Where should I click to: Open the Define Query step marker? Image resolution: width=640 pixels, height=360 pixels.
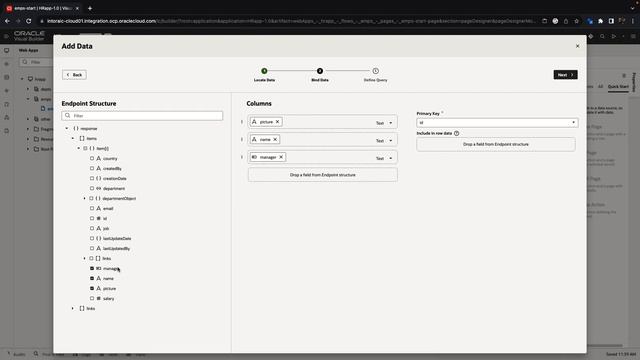coord(375,71)
